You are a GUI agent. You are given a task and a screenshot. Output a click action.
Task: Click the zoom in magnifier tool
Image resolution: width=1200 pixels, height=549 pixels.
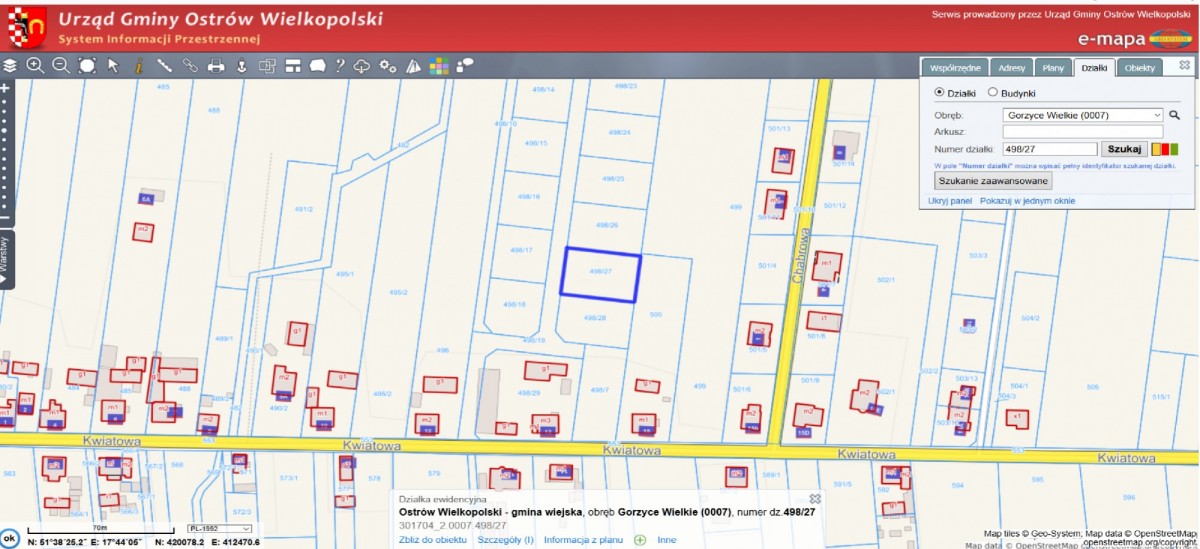tap(35, 66)
